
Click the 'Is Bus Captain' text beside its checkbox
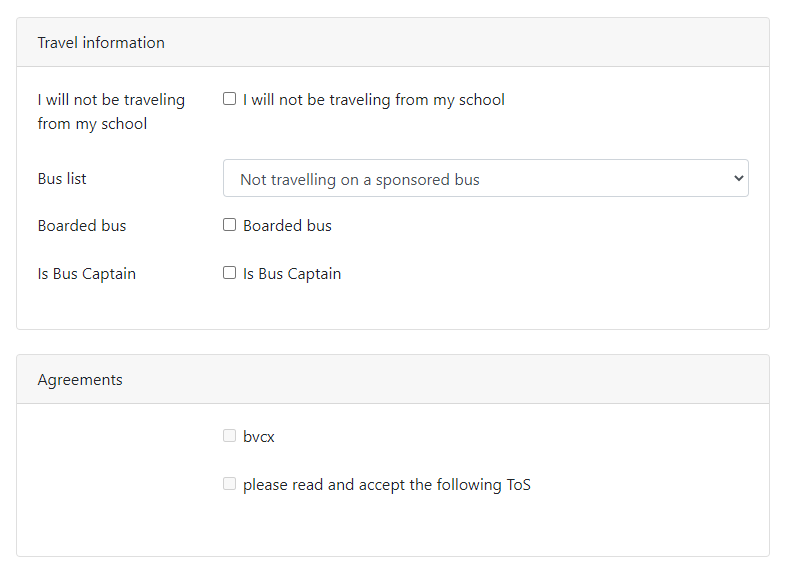point(292,274)
